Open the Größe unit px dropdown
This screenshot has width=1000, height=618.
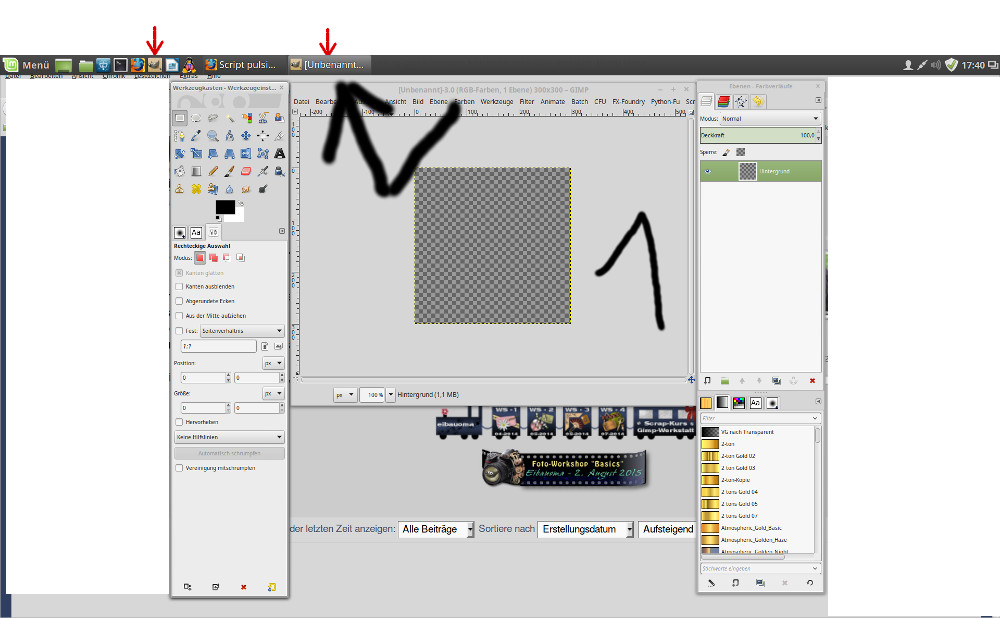click(x=273, y=394)
